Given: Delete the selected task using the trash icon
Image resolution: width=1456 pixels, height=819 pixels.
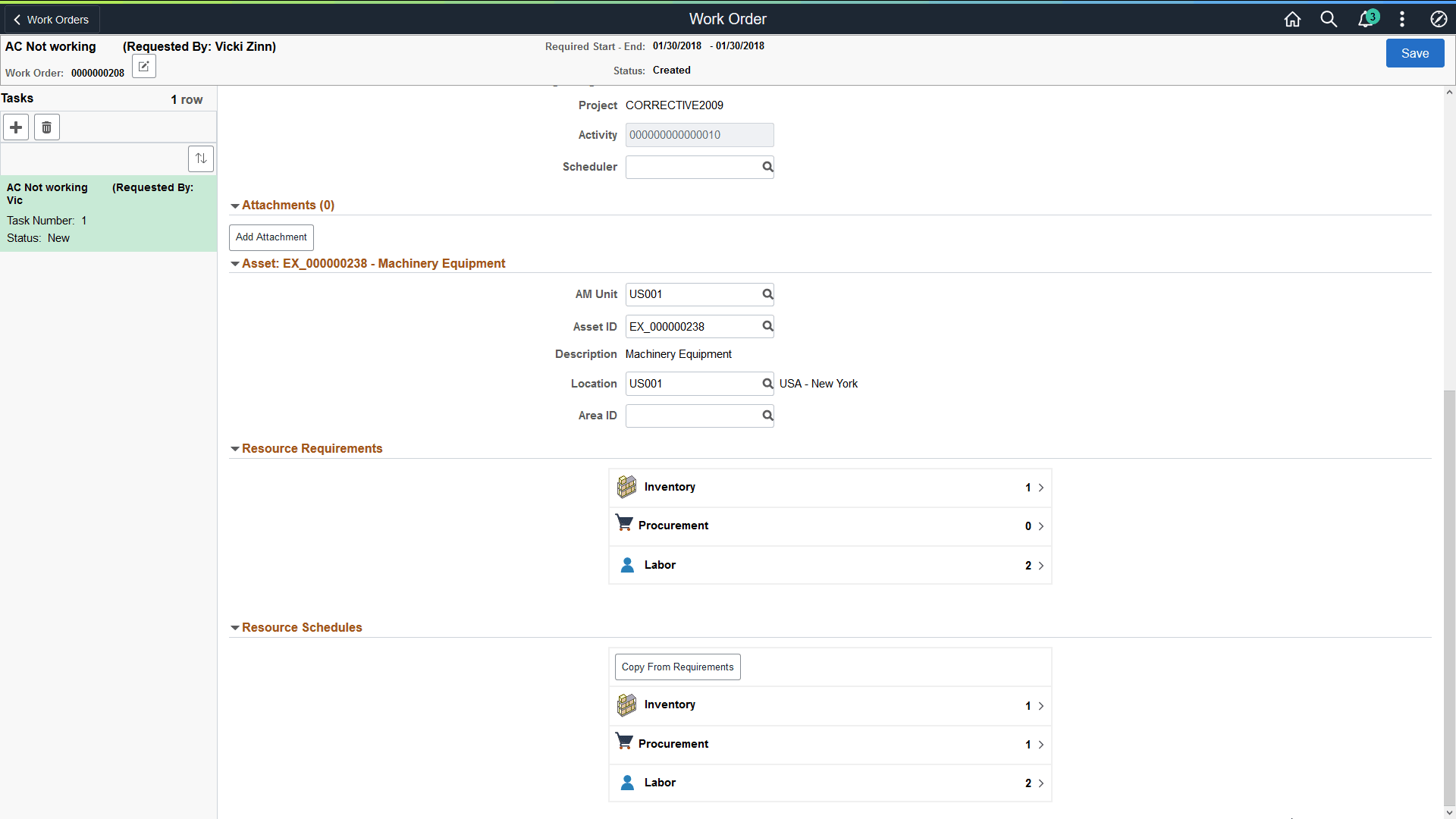Looking at the screenshot, I should click(46, 127).
